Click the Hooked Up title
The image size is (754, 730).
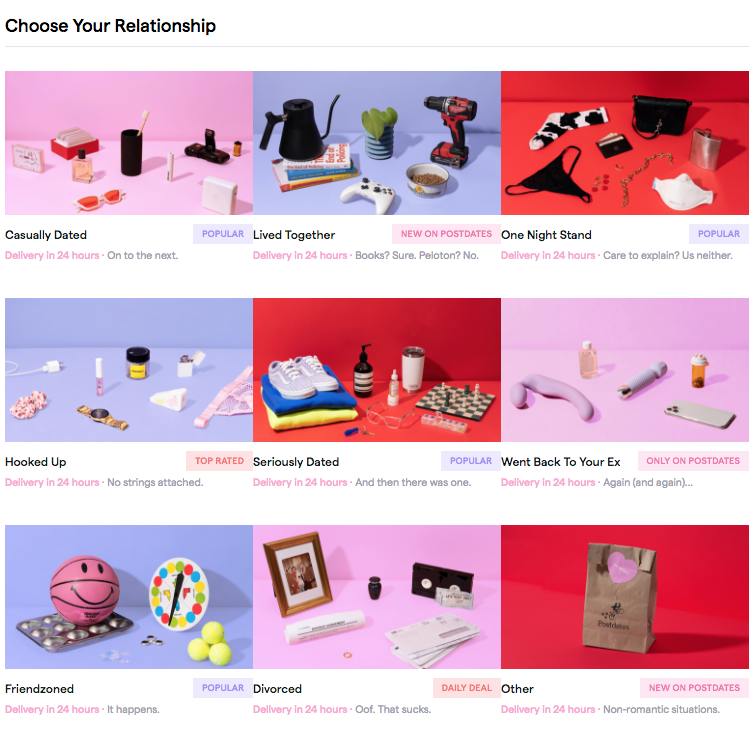[36, 462]
